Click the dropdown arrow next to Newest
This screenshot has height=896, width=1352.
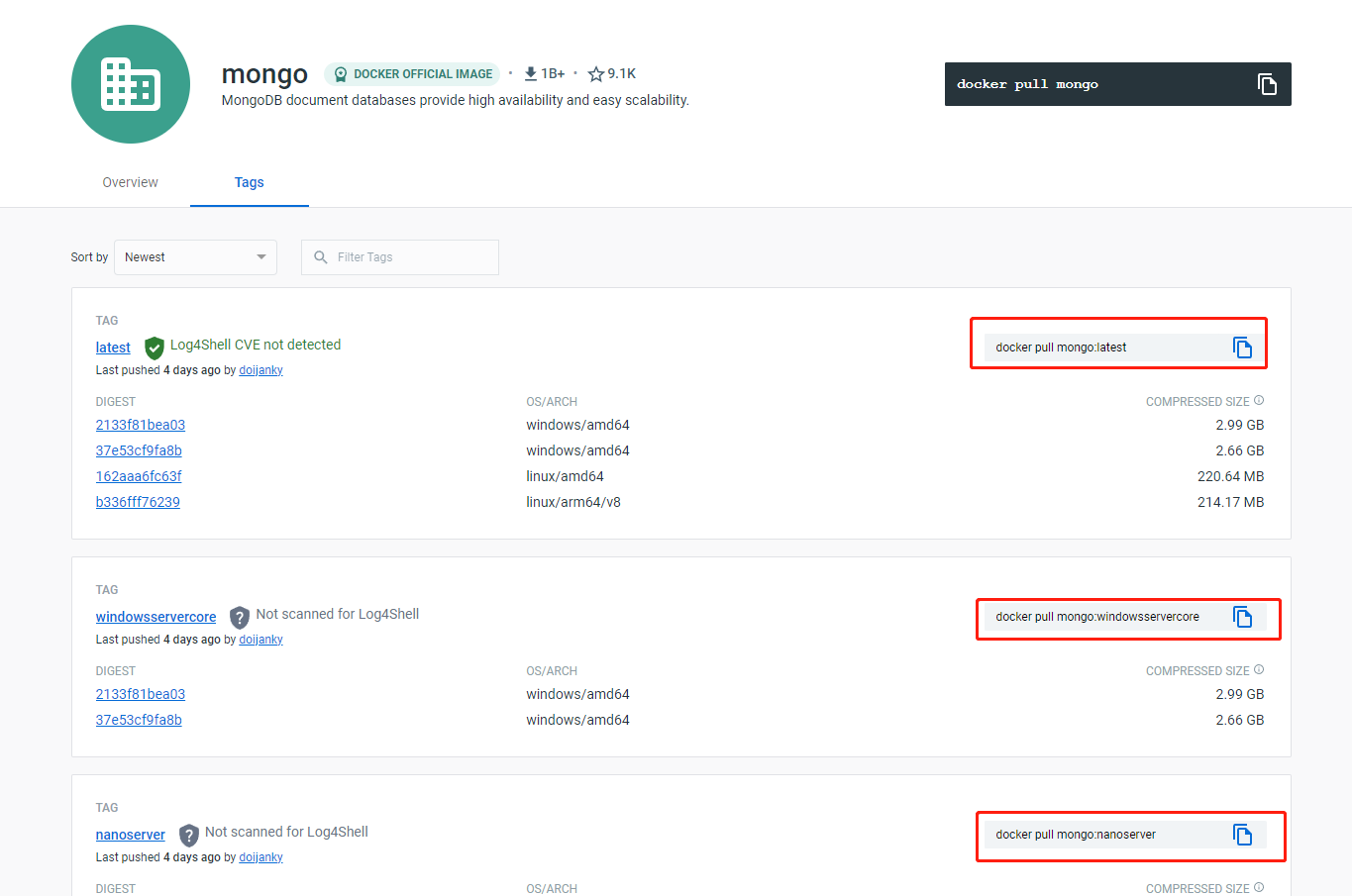261,256
